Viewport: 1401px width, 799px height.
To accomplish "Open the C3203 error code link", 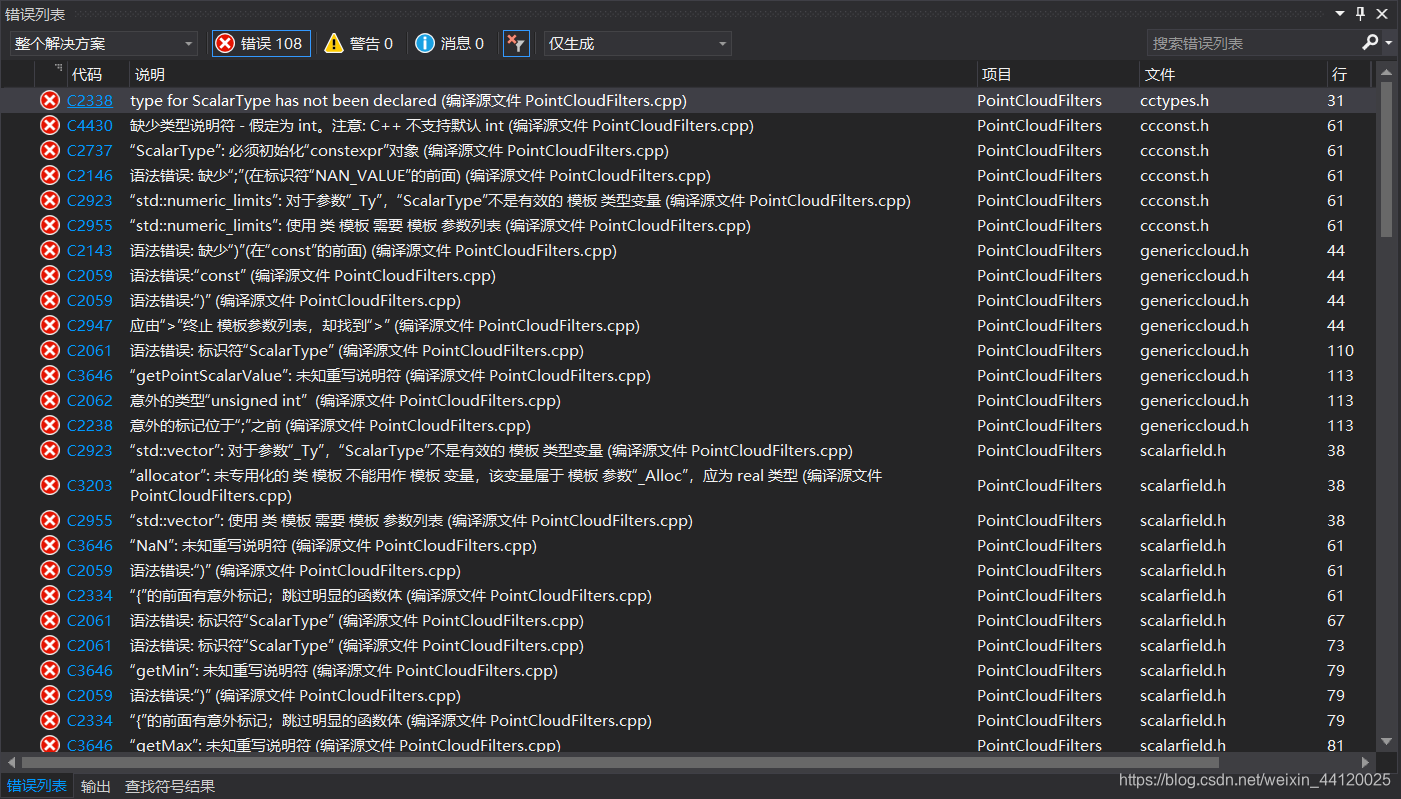I will (90, 485).
